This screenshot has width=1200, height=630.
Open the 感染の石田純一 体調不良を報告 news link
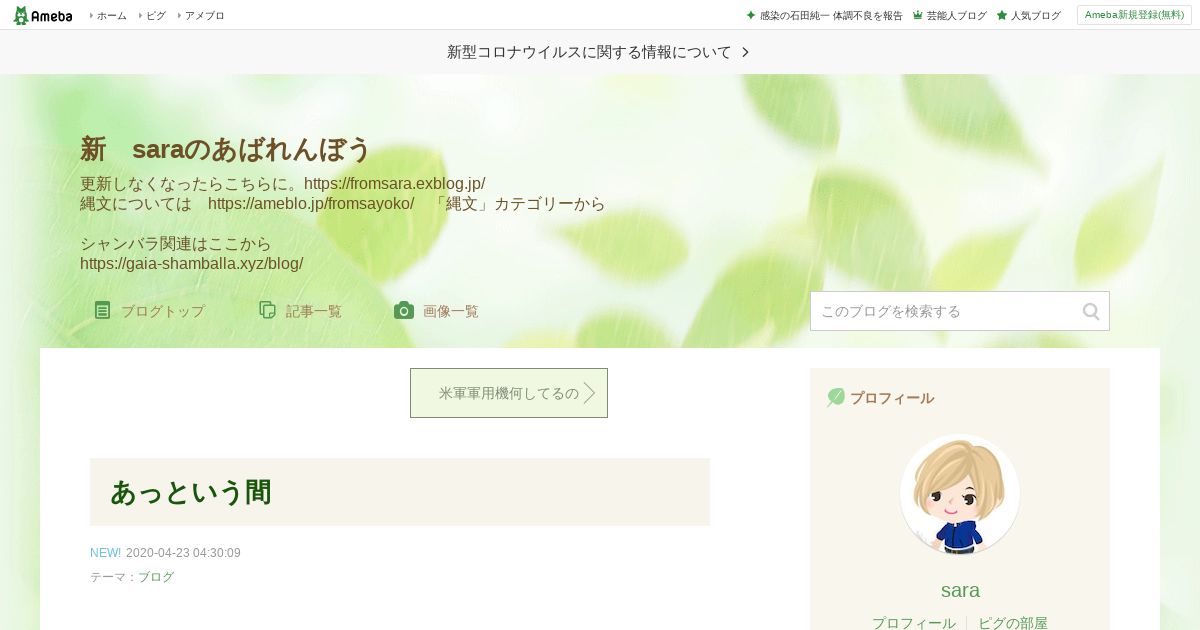tap(831, 16)
